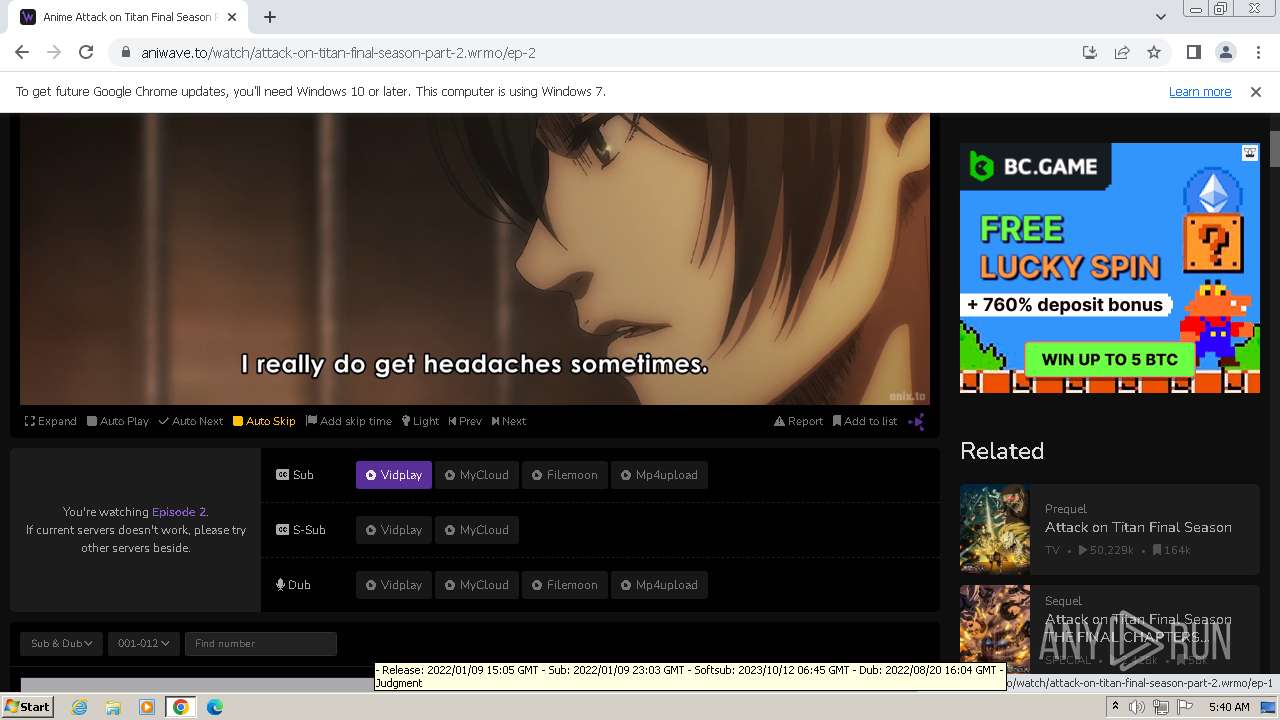Viewport: 1280px width, 720px height.
Task: Bookmark this page with the star icon
Action: [1154, 53]
